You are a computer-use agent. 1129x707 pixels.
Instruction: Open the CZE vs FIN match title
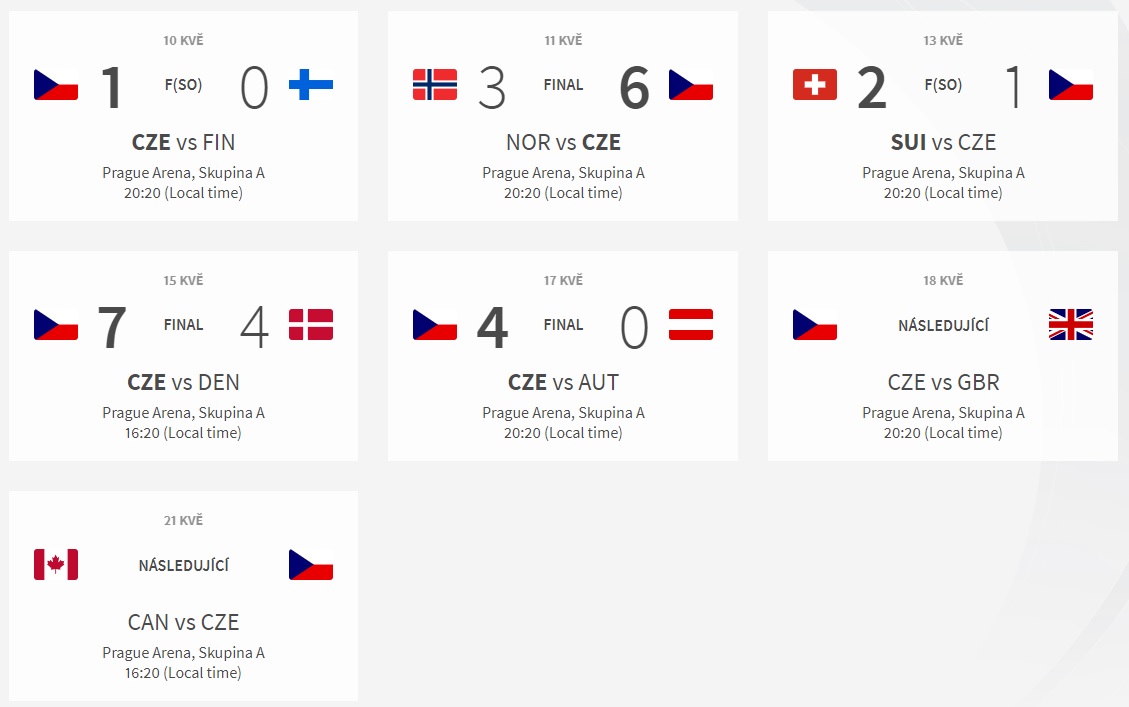tap(184, 143)
